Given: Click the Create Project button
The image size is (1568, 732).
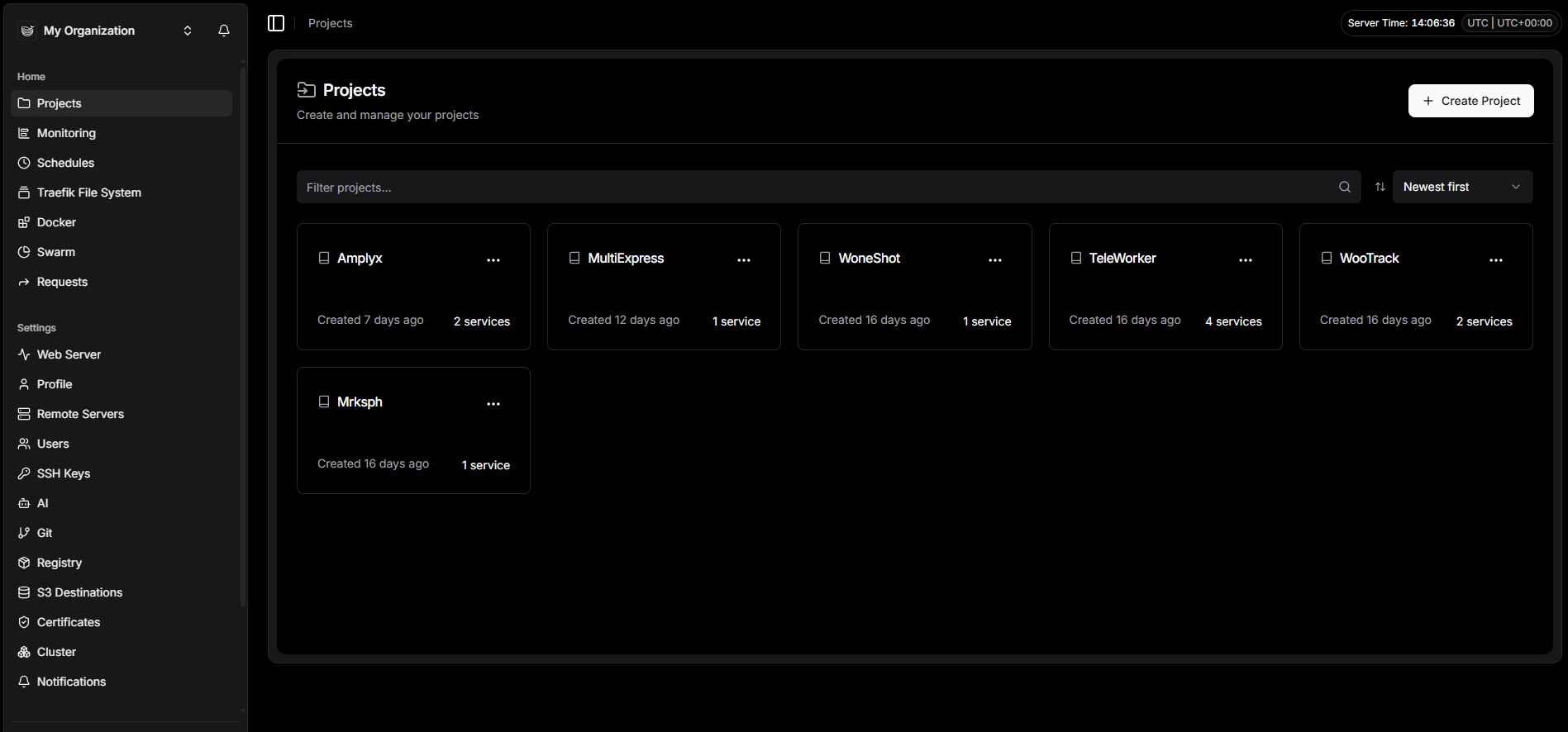Looking at the screenshot, I should tap(1470, 101).
